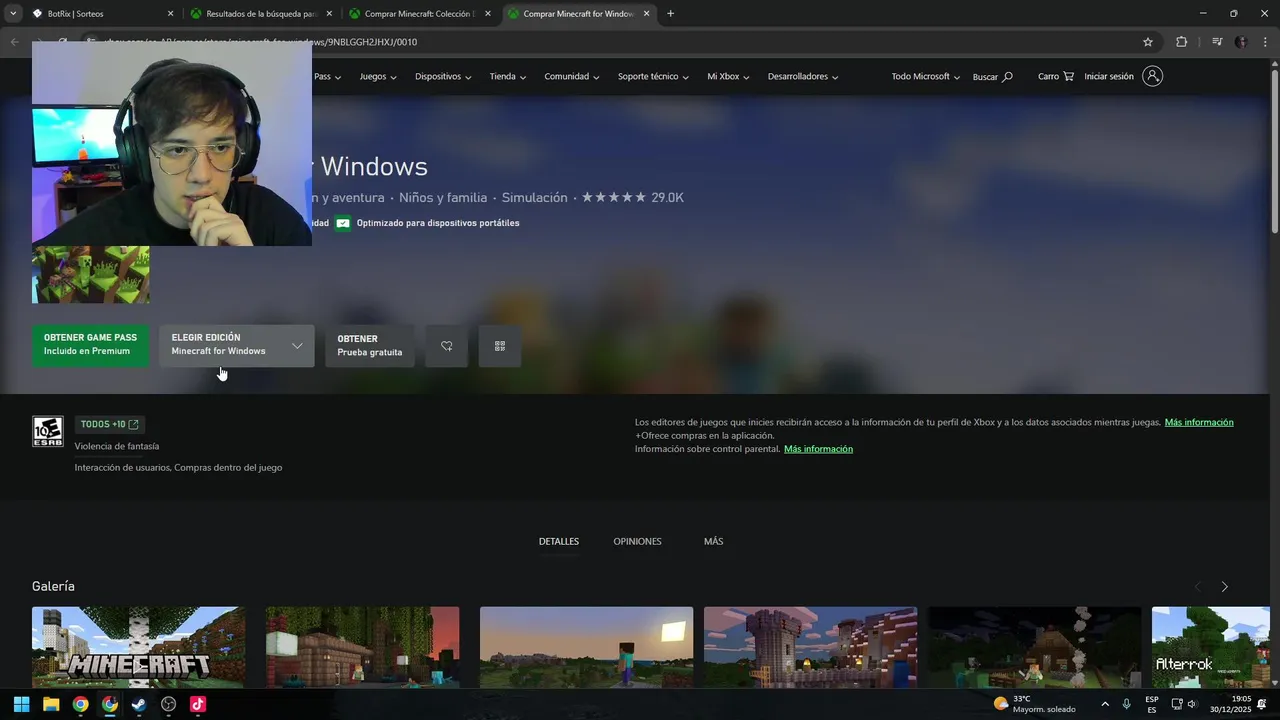Open Chrome media control icon
This screenshot has width=1280, height=720.
(x=1216, y=42)
